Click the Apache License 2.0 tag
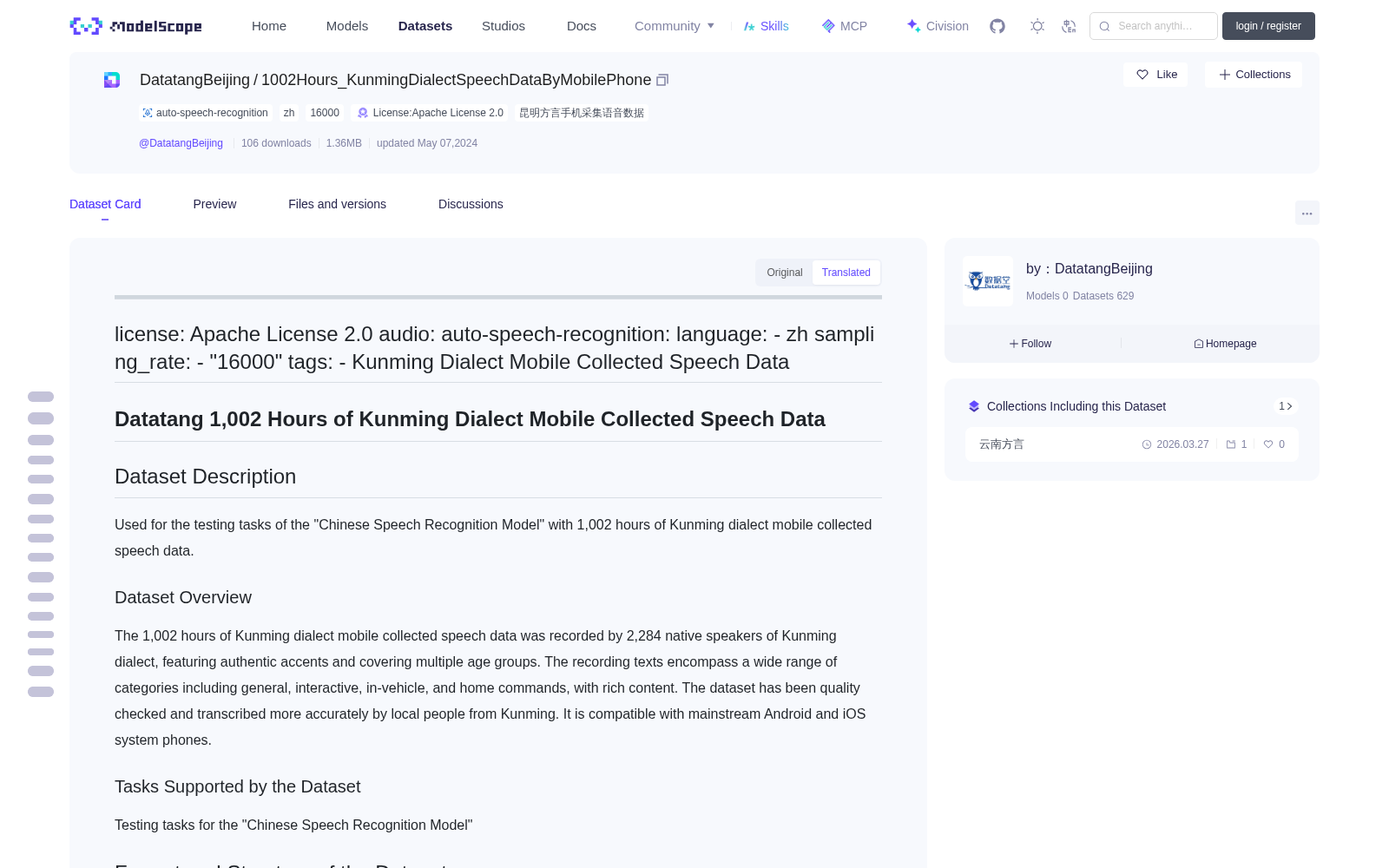1389x868 pixels. [x=431, y=113]
